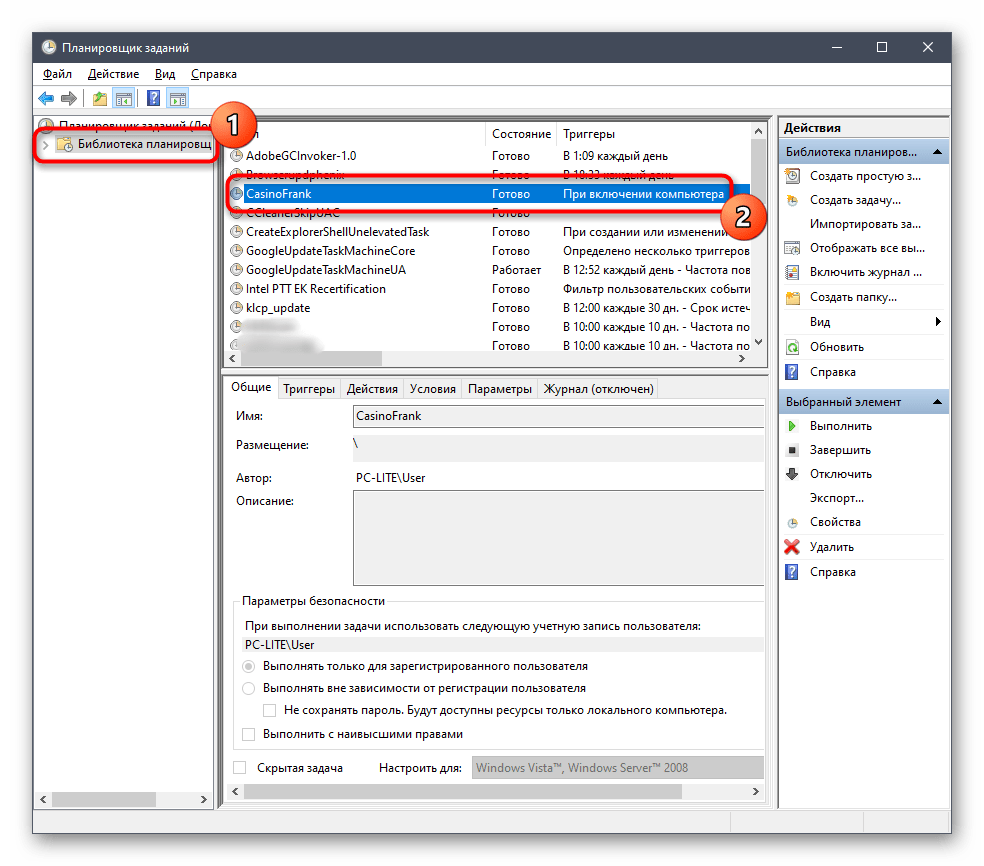Screen dimensions: 984x866
Task: Toggle the console tree pane toolbar icon
Action: (124, 99)
